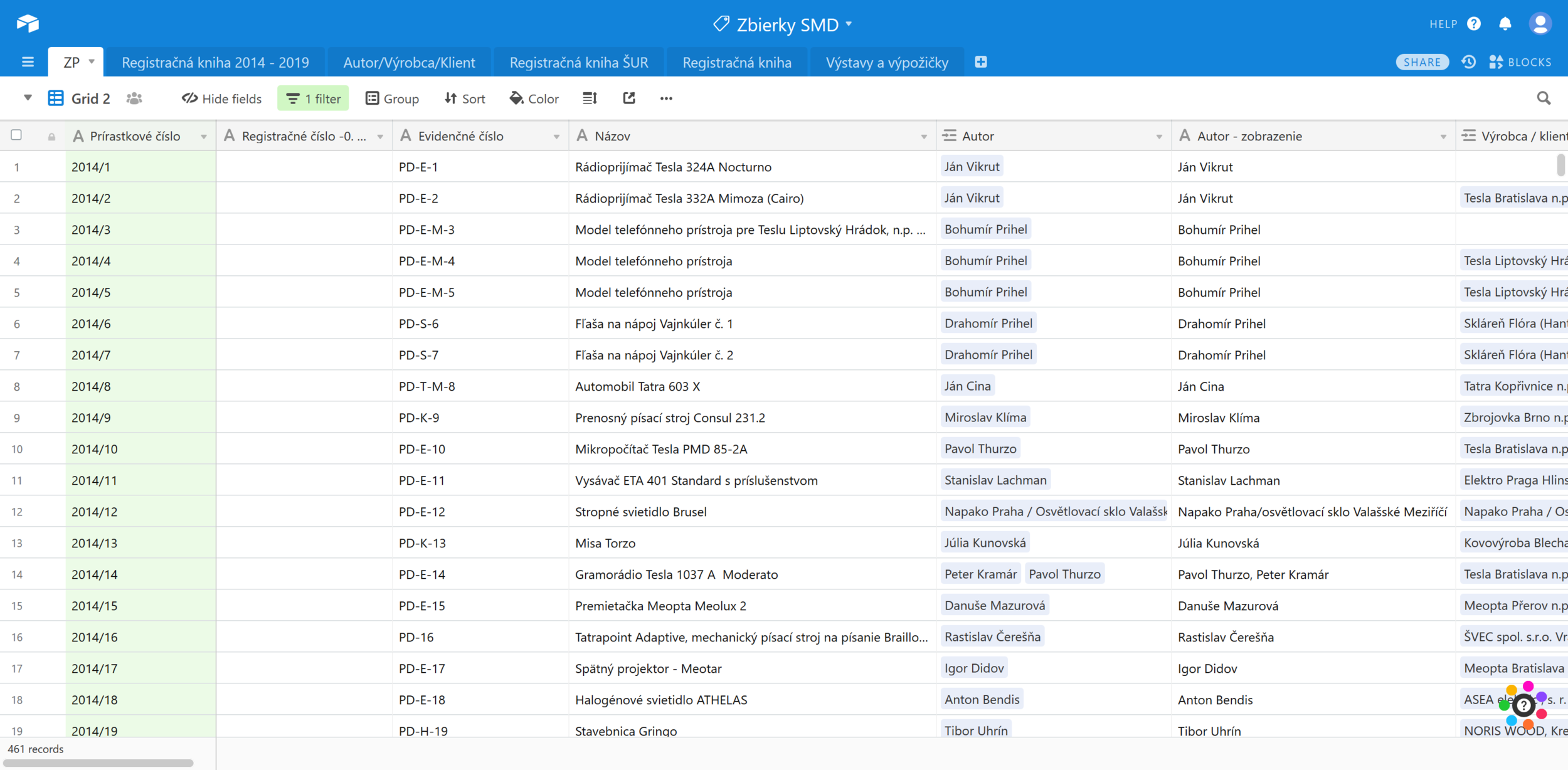Open Evidenčné číslo column menu arrow
This screenshot has height=770, width=1568.
(x=556, y=137)
